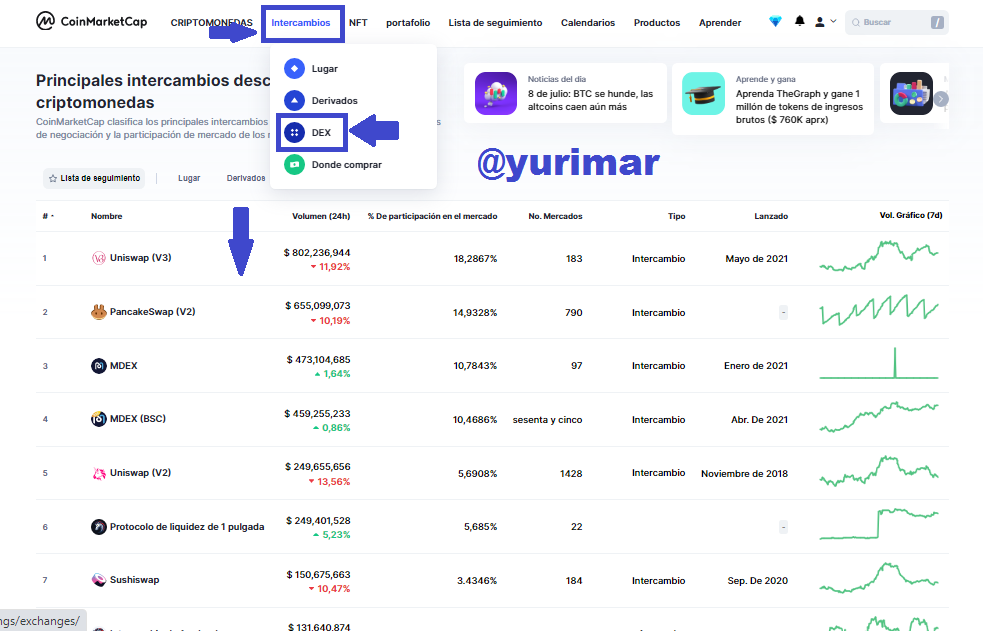Click the MDEX logo icon in row 3
Screen dimensions: 983x631
98,365
